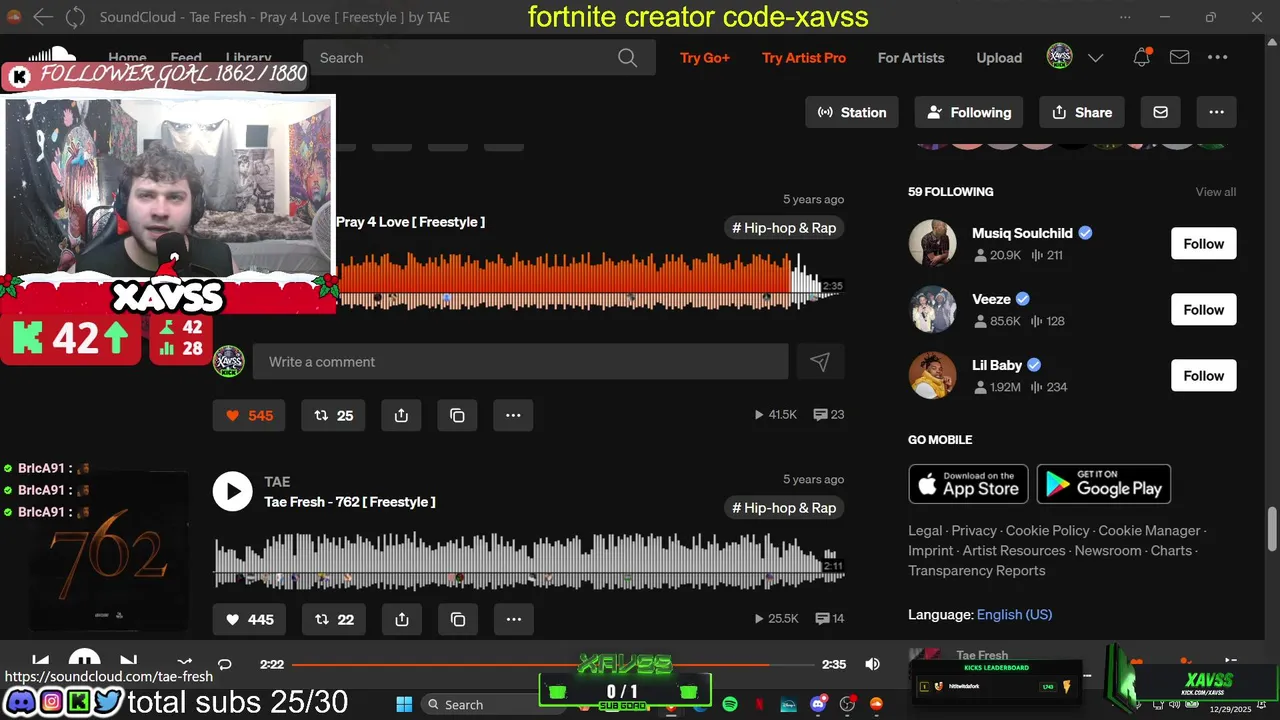Open more options for 762 Freestyle
This screenshot has width=1280, height=720.
pyautogui.click(x=513, y=619)
